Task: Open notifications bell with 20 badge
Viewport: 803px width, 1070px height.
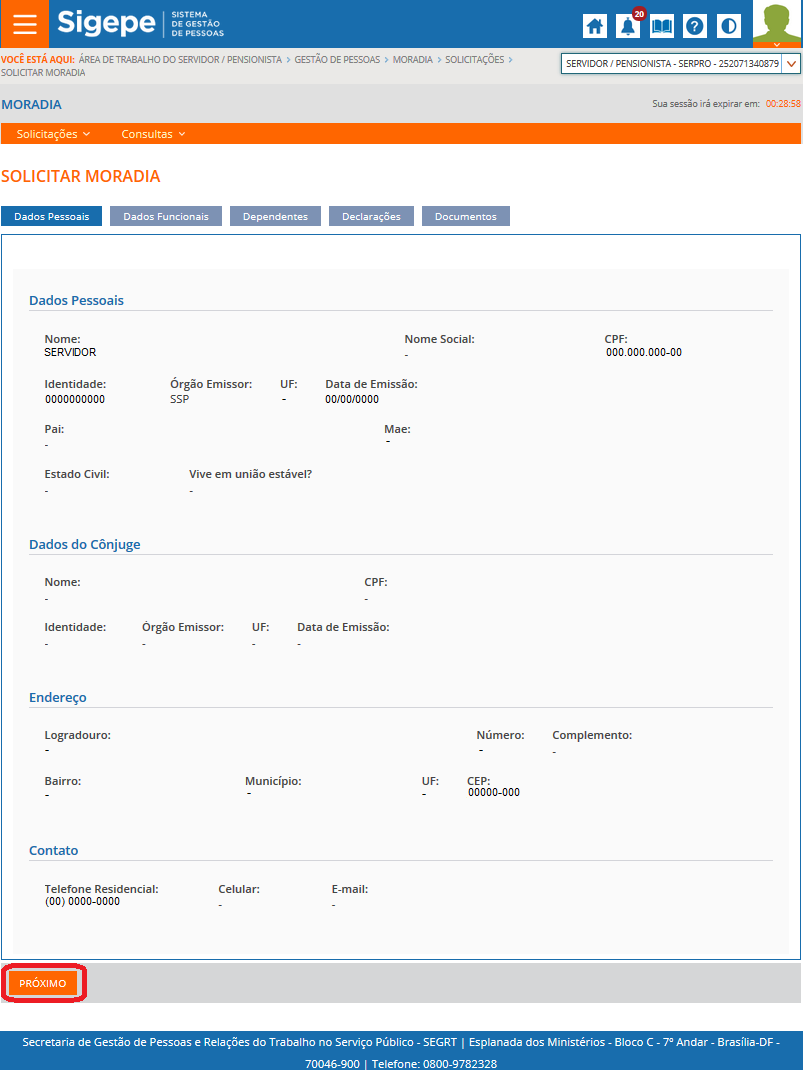Action: point(628,27)
